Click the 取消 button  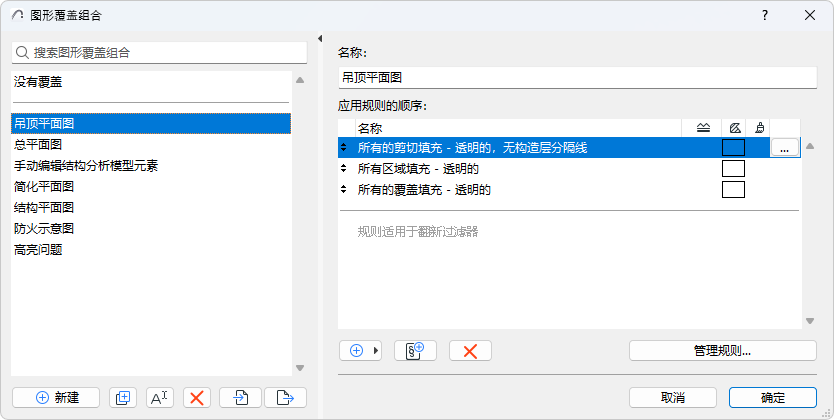(x=673, y=398)
